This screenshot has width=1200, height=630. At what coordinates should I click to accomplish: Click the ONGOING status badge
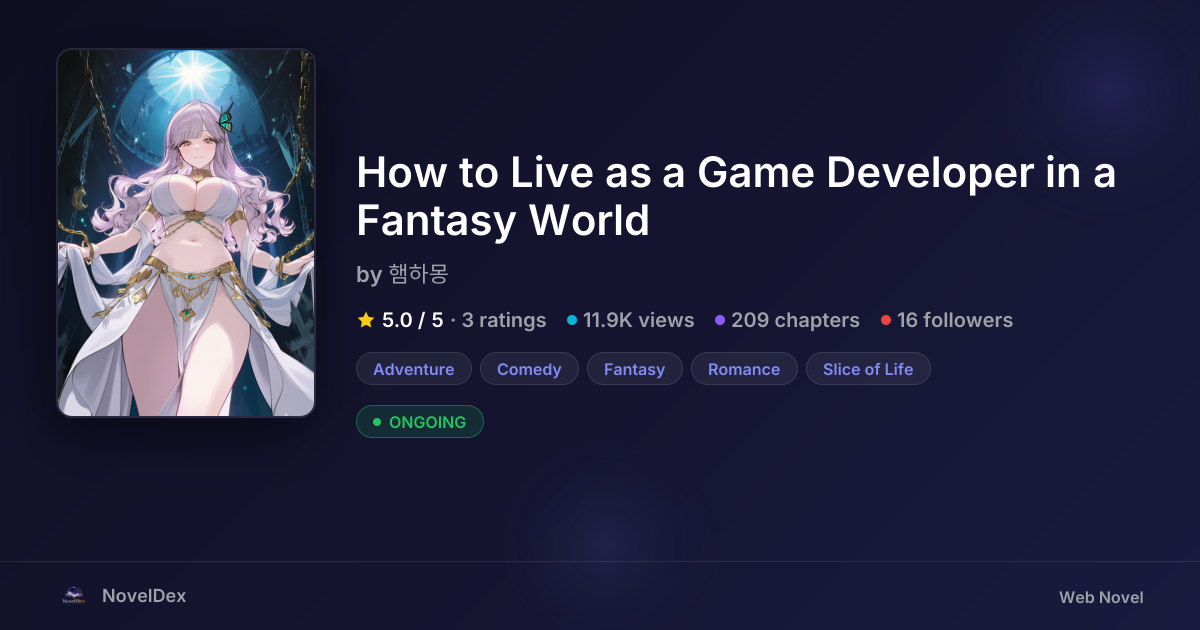pyautogui.click(x=420, y=422)
